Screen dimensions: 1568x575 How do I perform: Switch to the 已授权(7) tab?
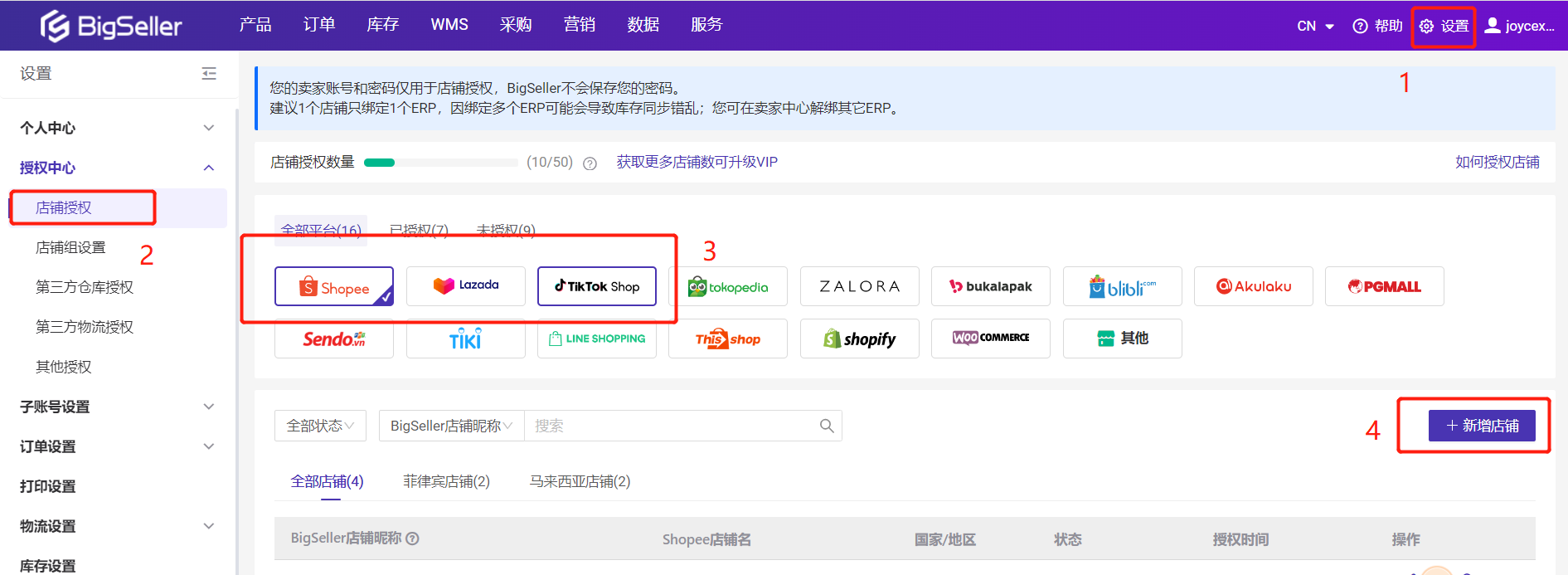pos(419,230)
